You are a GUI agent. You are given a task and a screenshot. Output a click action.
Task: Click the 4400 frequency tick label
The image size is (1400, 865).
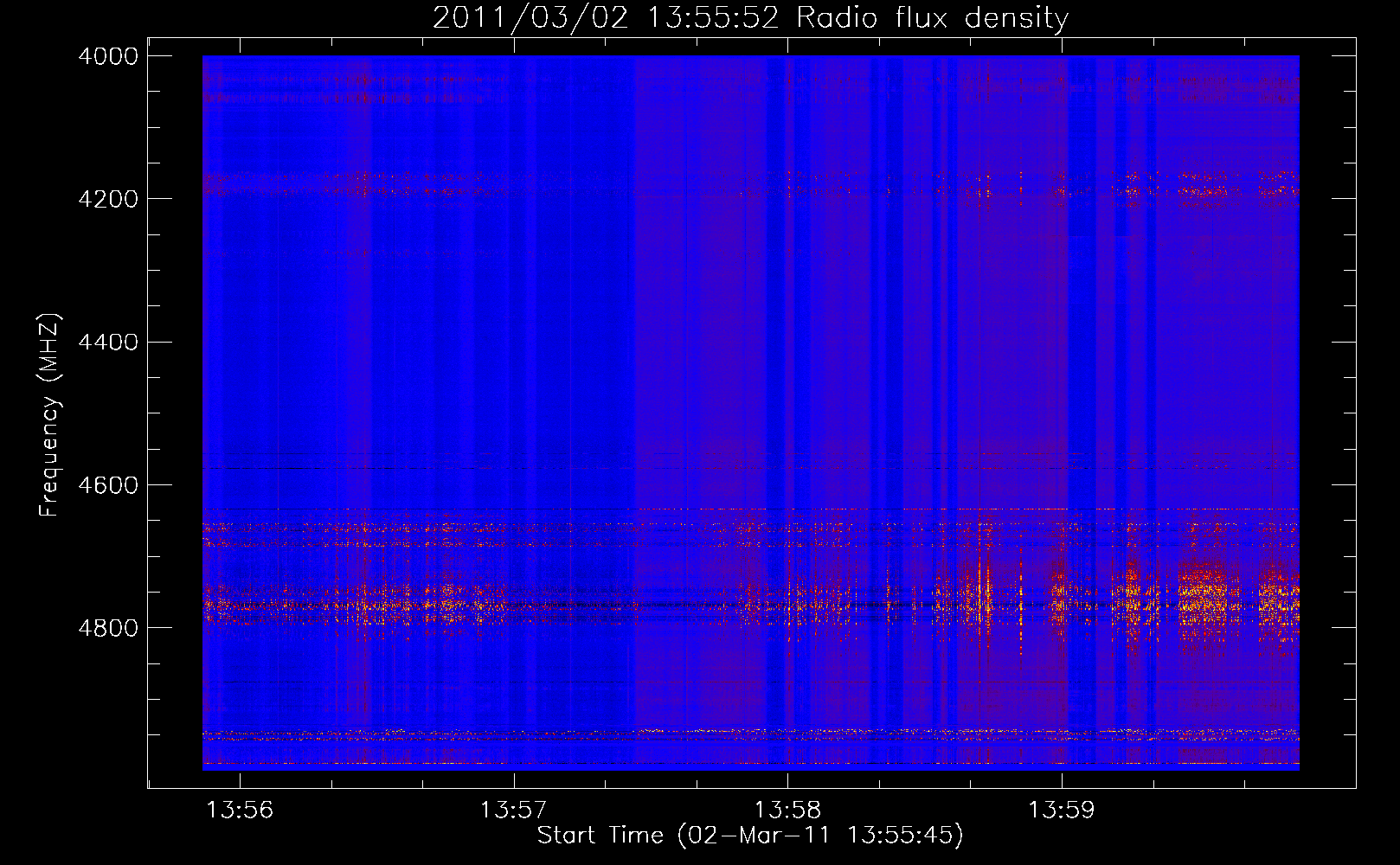[108, 343]
